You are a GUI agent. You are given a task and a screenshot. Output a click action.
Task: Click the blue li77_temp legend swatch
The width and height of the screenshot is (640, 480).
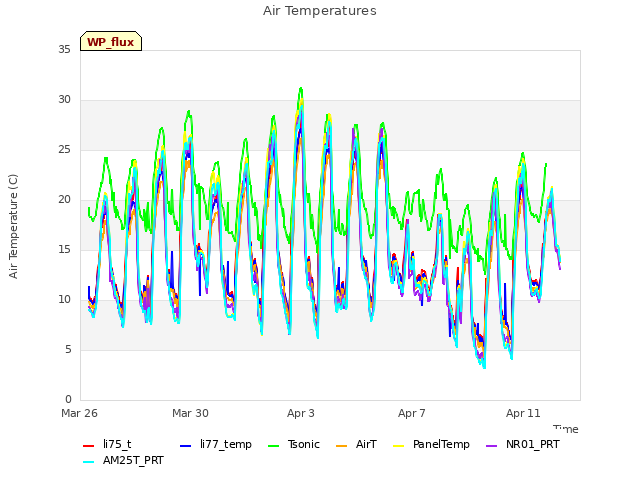[185, 446]
